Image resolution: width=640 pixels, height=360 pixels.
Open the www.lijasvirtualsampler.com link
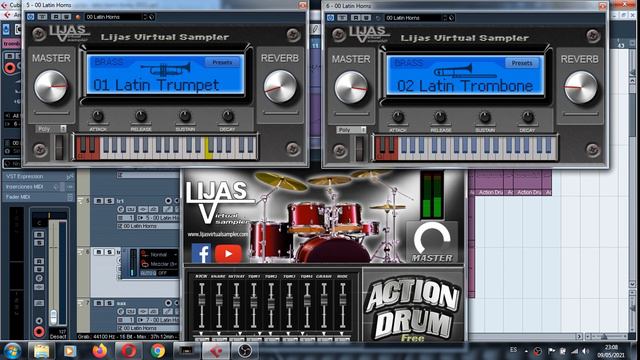[x=218, y=234]
